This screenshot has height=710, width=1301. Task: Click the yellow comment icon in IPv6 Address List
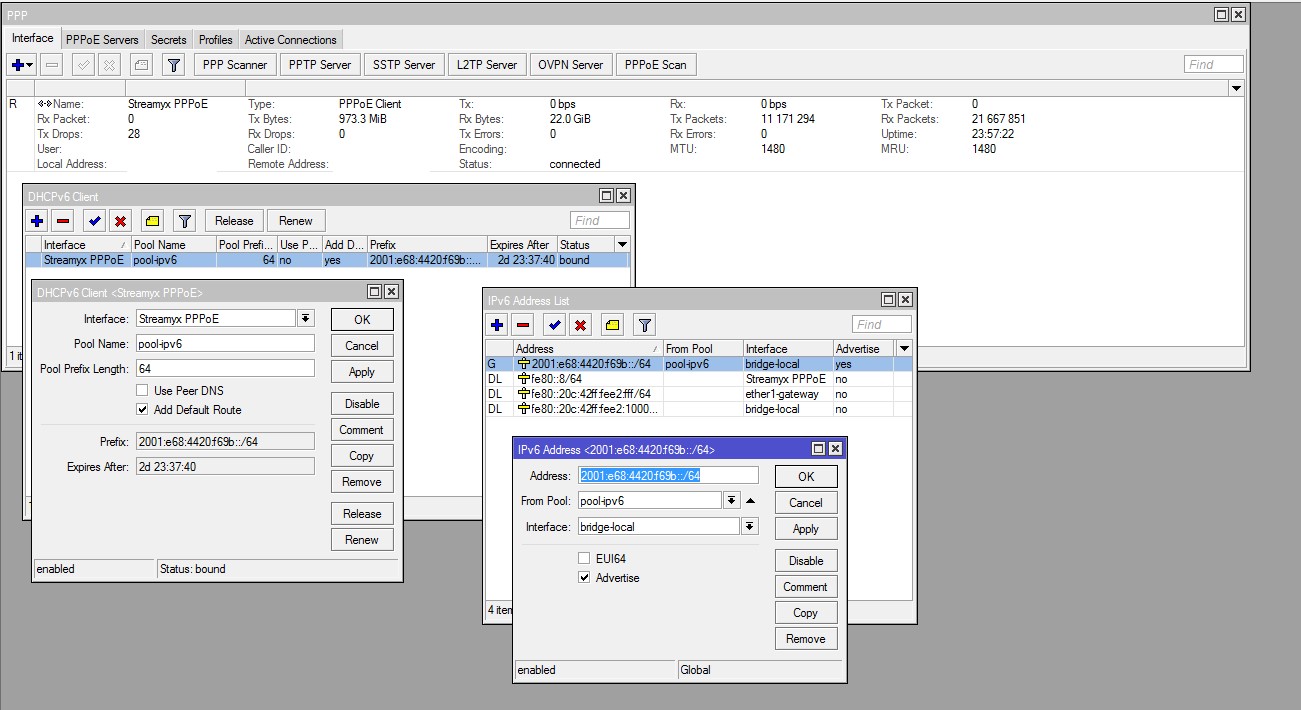pos(613,325)
